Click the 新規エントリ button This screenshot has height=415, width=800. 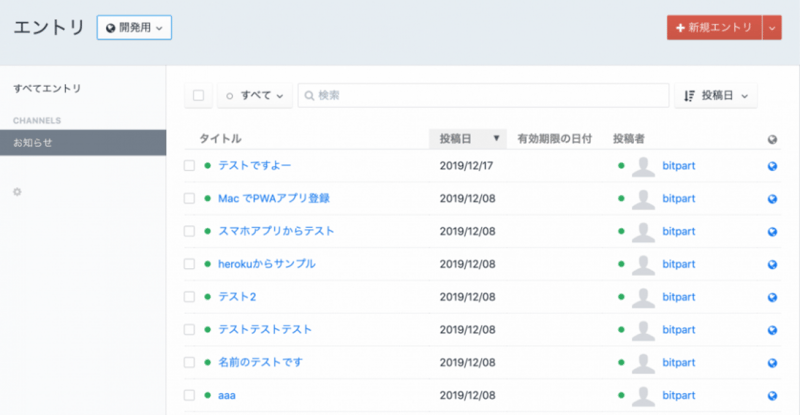click(713, 27)
